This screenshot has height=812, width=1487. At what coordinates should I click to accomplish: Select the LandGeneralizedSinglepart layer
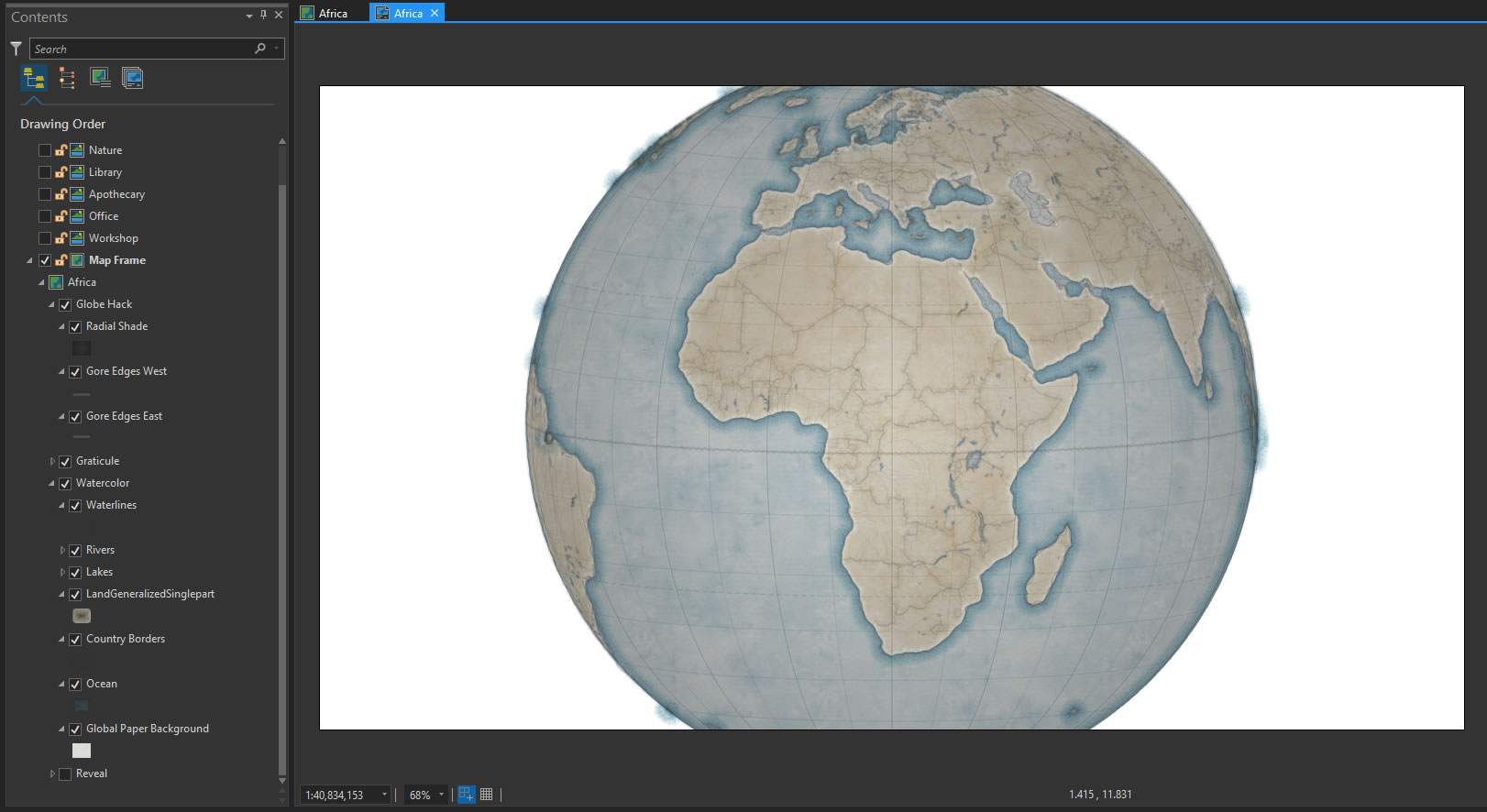click(150, 594)
